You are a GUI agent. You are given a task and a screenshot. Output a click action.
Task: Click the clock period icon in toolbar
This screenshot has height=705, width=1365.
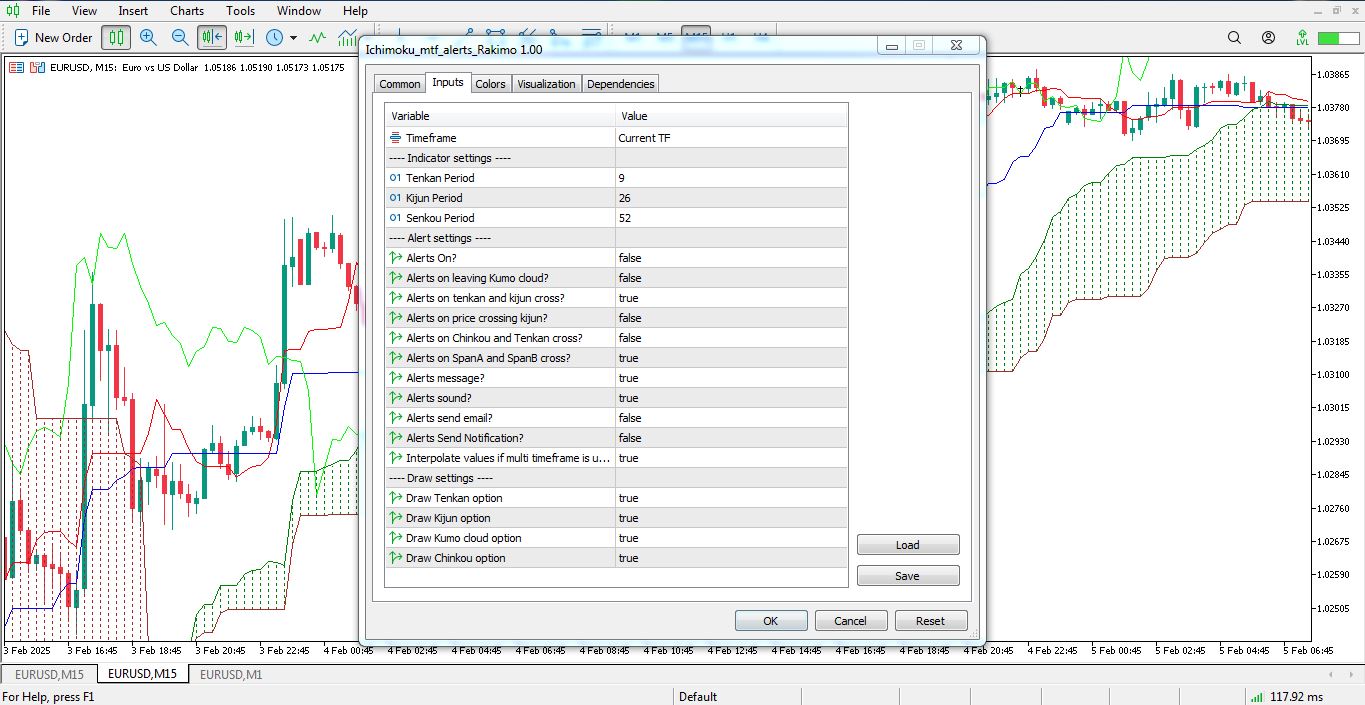point(274,38)
